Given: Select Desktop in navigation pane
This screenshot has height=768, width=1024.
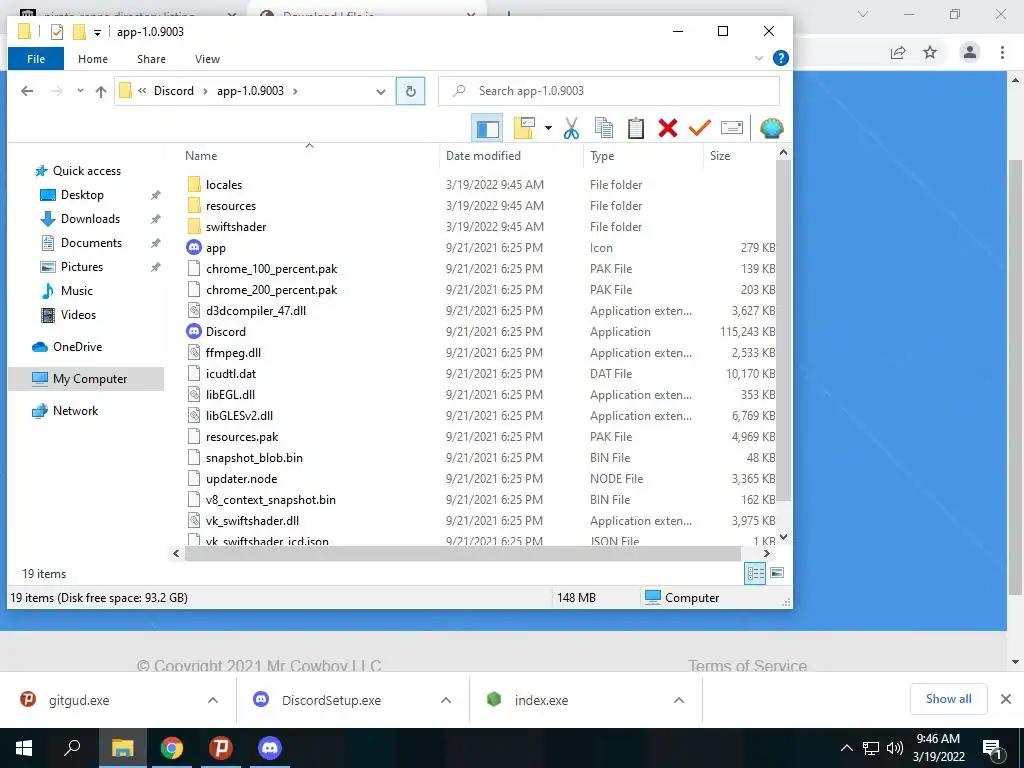Looking at the screenshot, I should point(82,195).
